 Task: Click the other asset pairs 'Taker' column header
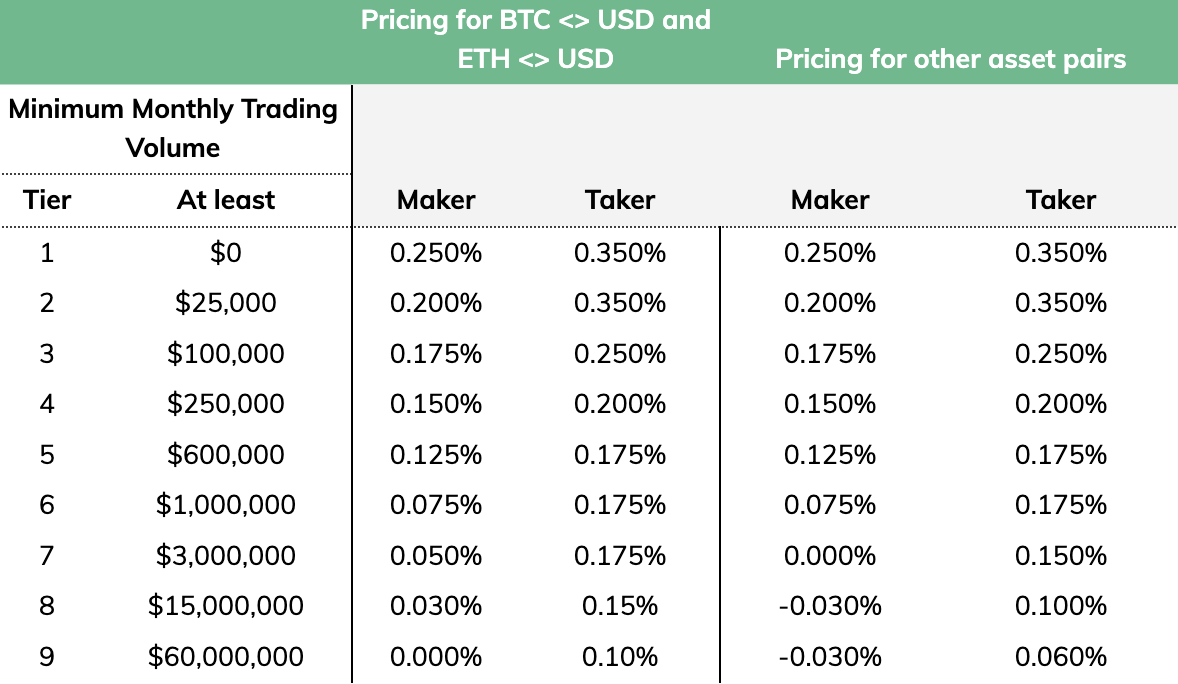tap(1061, 200)
